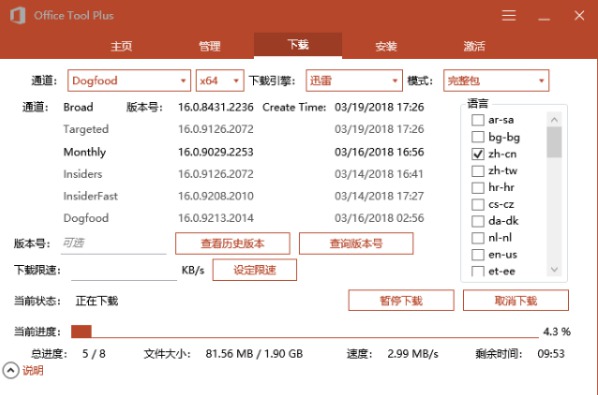Click the 81.56 MB / 1.90 GB size

click(254, 354)
